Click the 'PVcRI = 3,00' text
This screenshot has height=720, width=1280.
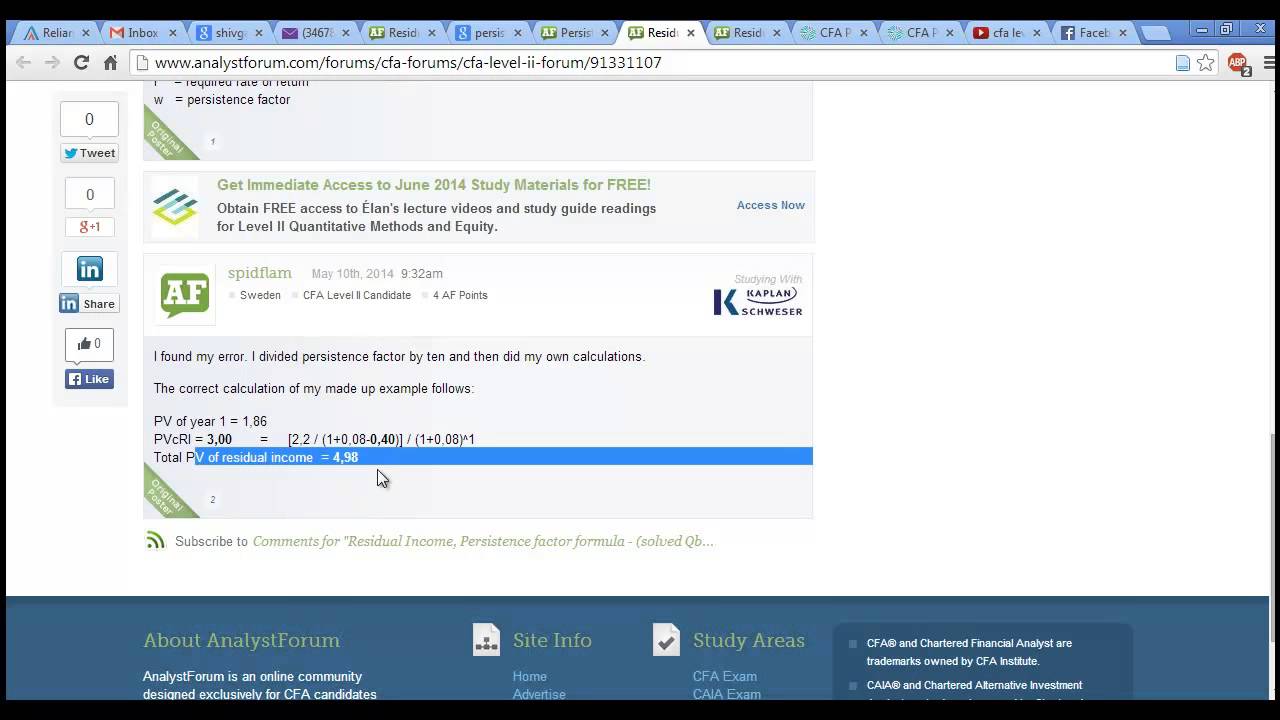pyautogui.click(x=193, y=440)
